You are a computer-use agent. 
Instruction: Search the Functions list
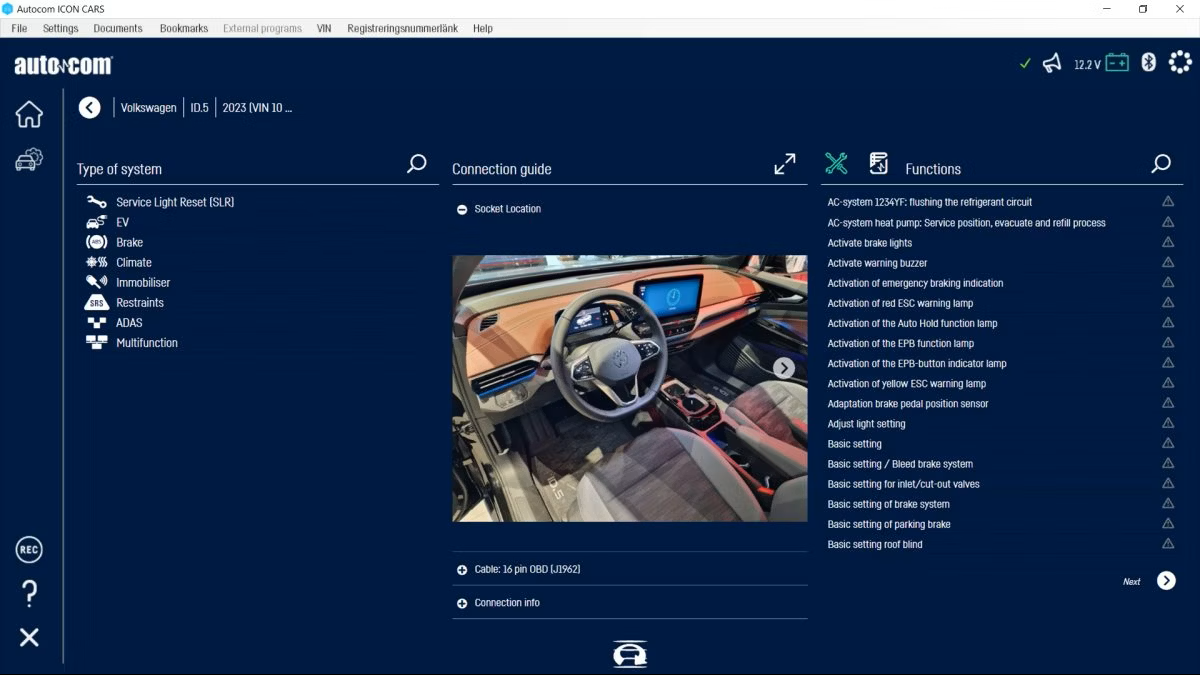(1161, 164)
